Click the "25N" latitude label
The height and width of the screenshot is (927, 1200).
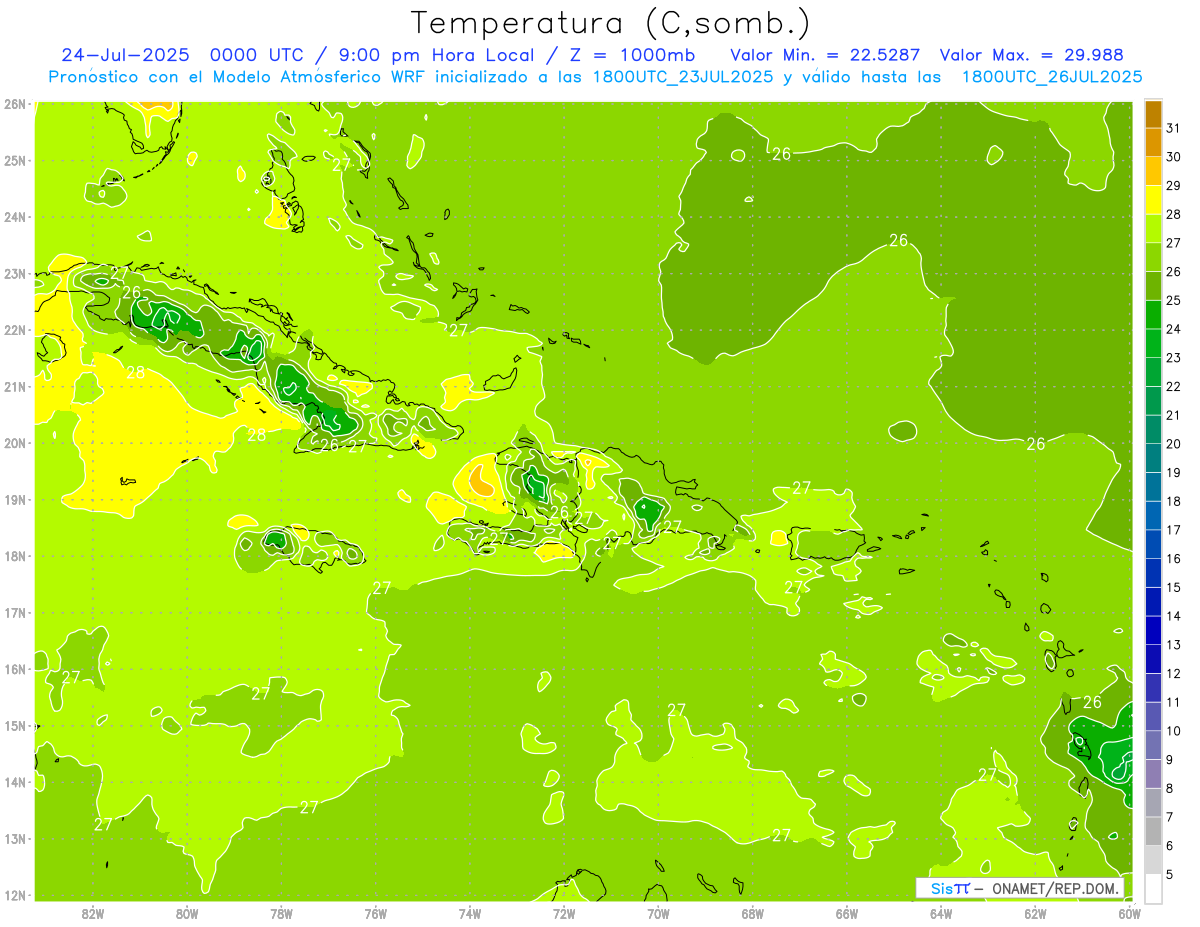(15, 160)
